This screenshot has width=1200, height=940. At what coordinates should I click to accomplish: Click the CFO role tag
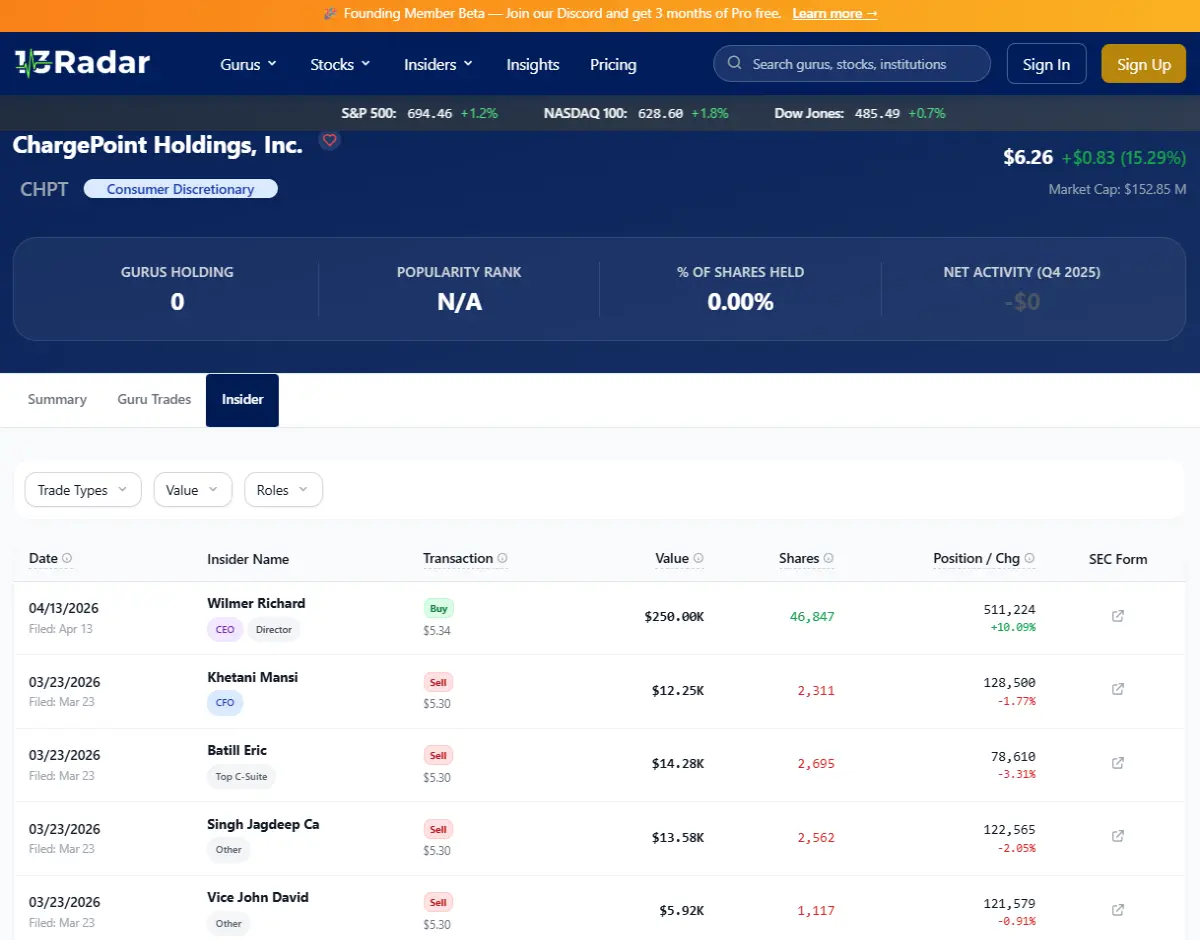(x=225, y=703)
